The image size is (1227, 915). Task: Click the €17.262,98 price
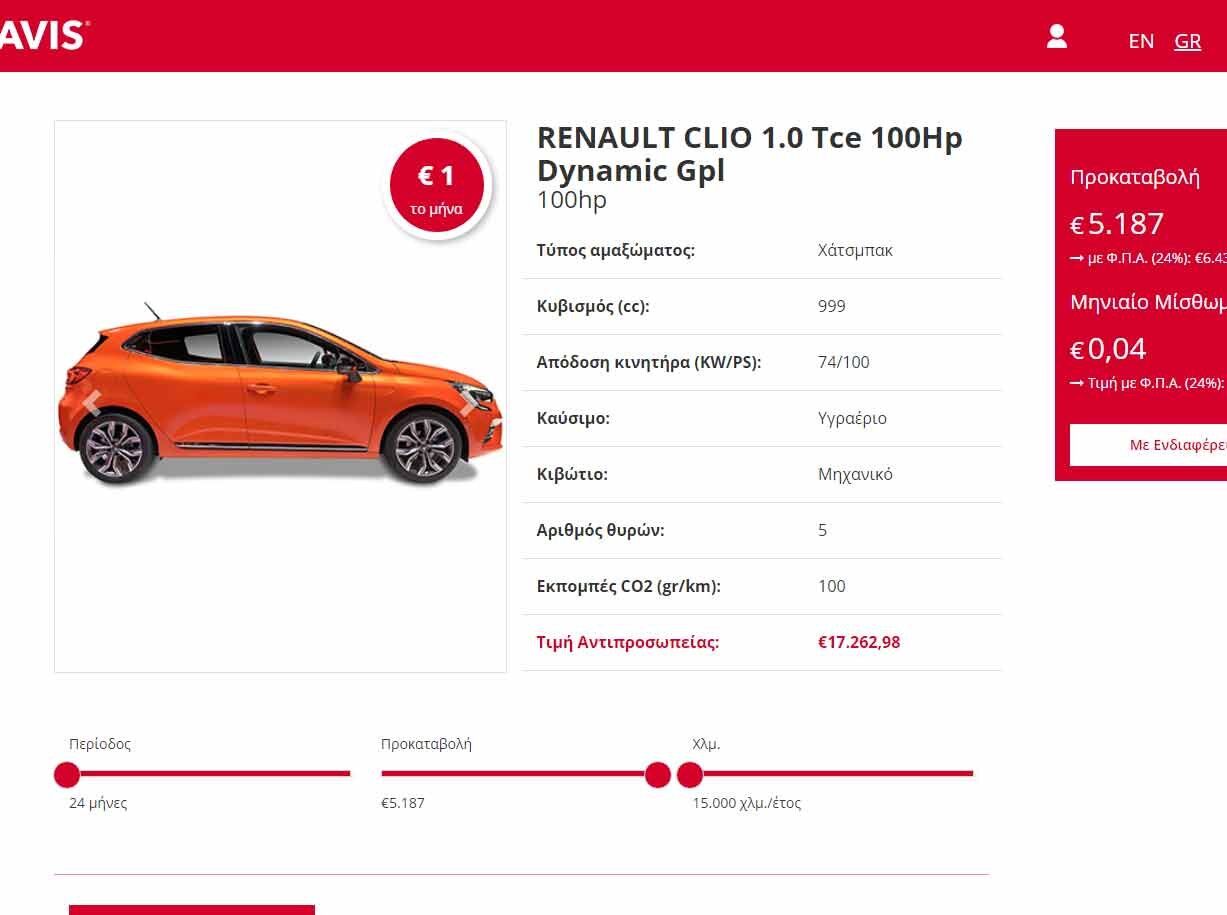coord(859,642)
